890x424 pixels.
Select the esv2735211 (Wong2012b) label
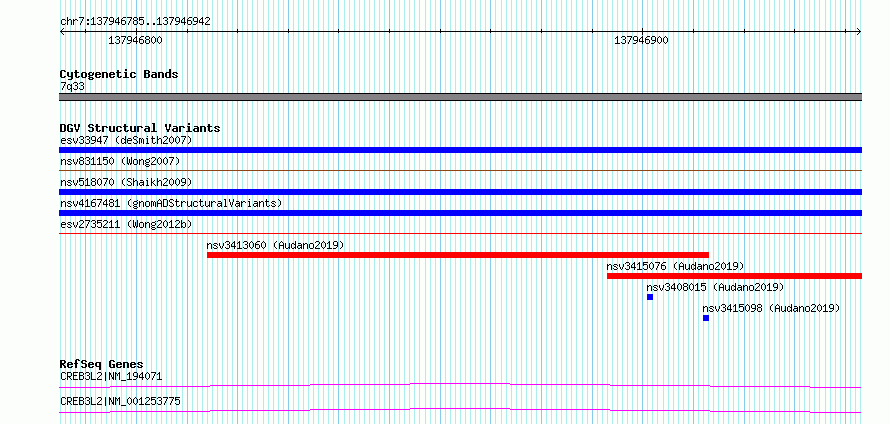pos(126,224)
